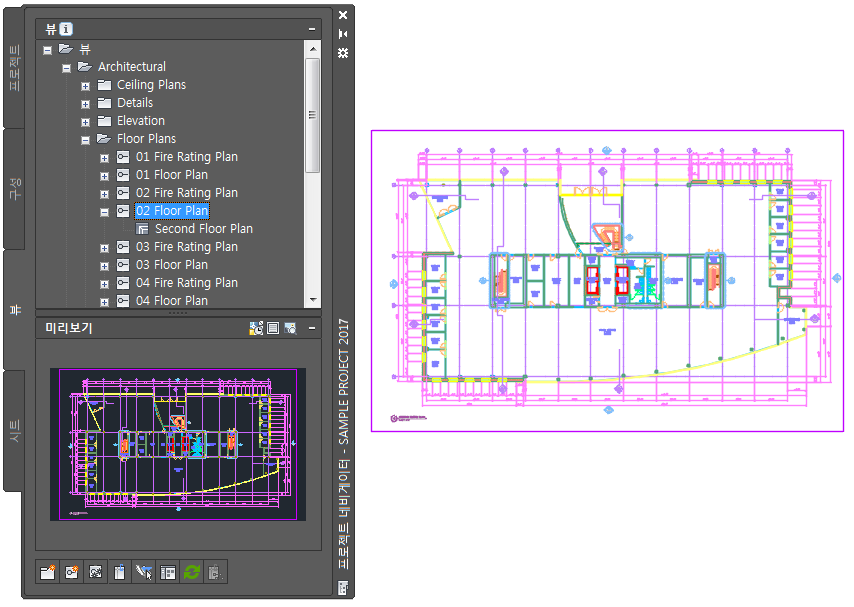The image size is (854, 607).
Task: Click the magnifier preview icon in 미리보기 header
Action: [x=290, y=328]
